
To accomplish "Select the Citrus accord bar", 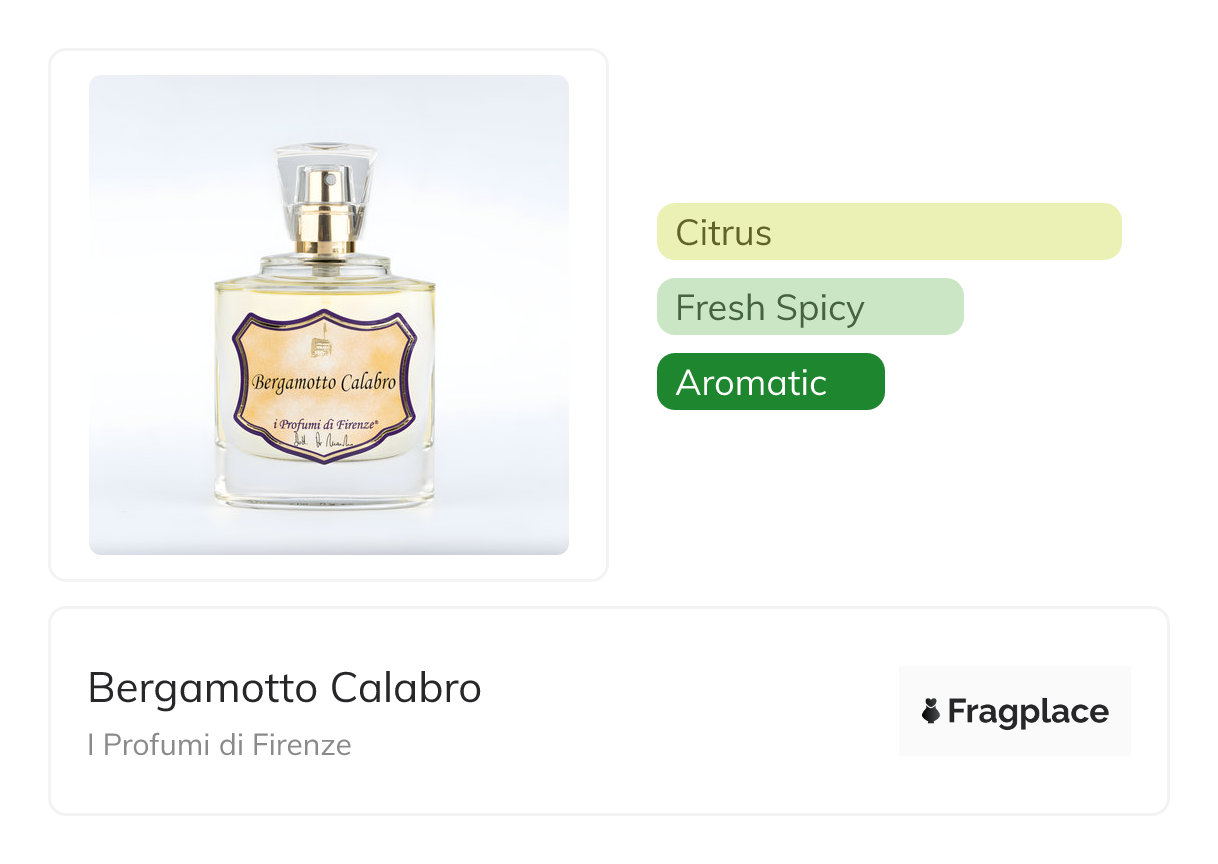I will [888, 232].
